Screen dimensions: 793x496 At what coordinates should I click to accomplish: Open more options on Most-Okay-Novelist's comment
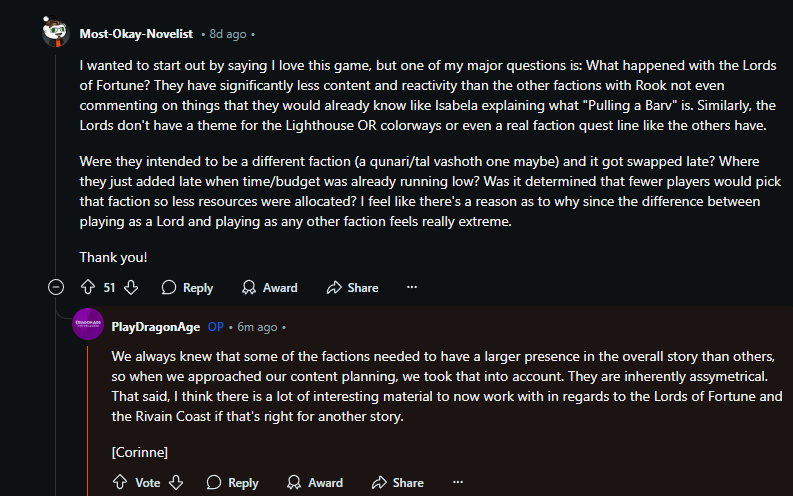tap(412, 288)
